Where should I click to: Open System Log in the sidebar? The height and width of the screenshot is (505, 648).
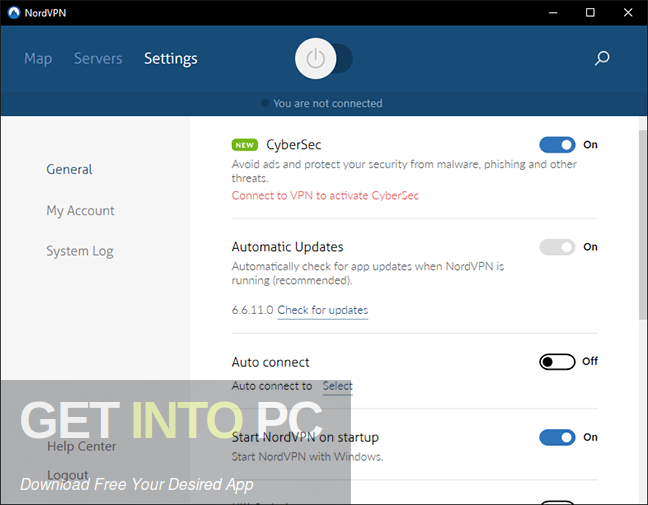[x=79, y=251]
